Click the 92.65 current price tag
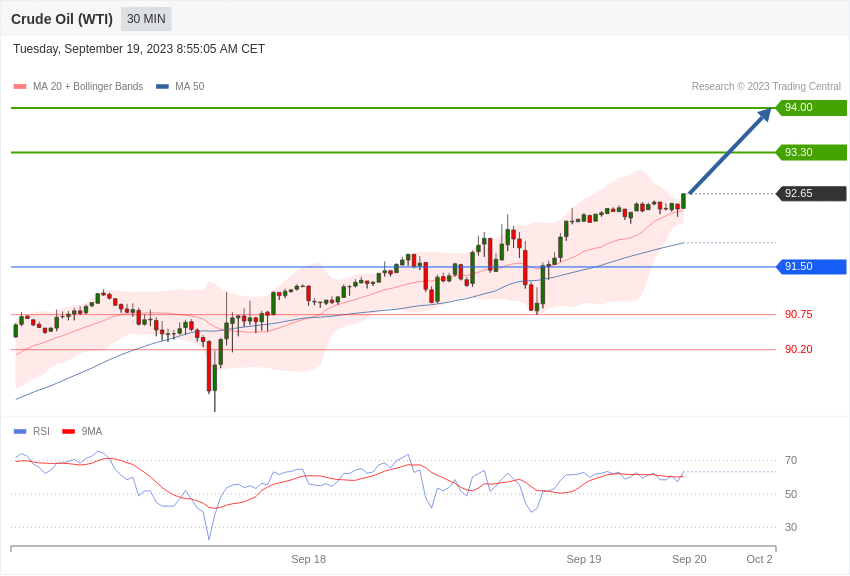Viewport: 850px width, 576px height. coord(811,194)
